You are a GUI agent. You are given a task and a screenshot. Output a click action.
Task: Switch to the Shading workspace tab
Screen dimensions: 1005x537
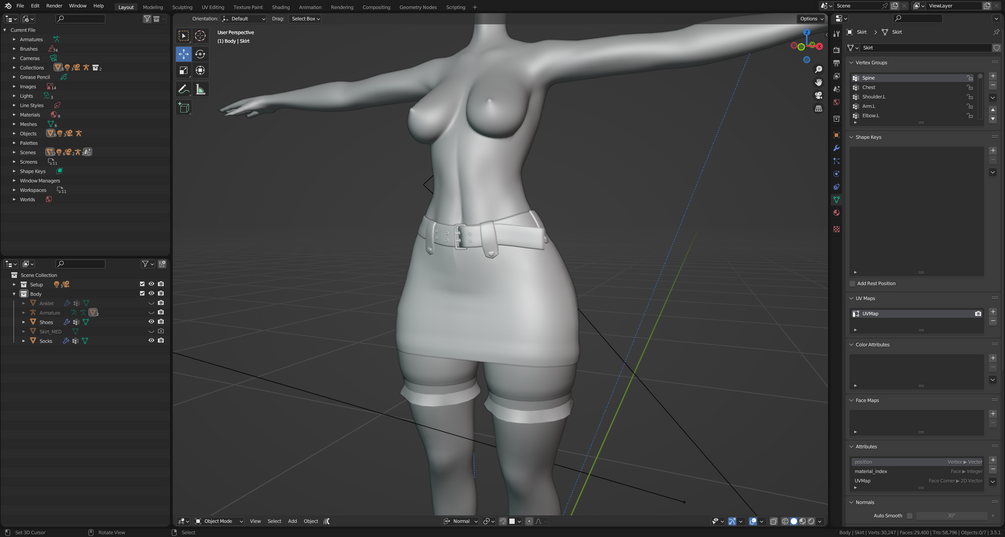(281, 7)
